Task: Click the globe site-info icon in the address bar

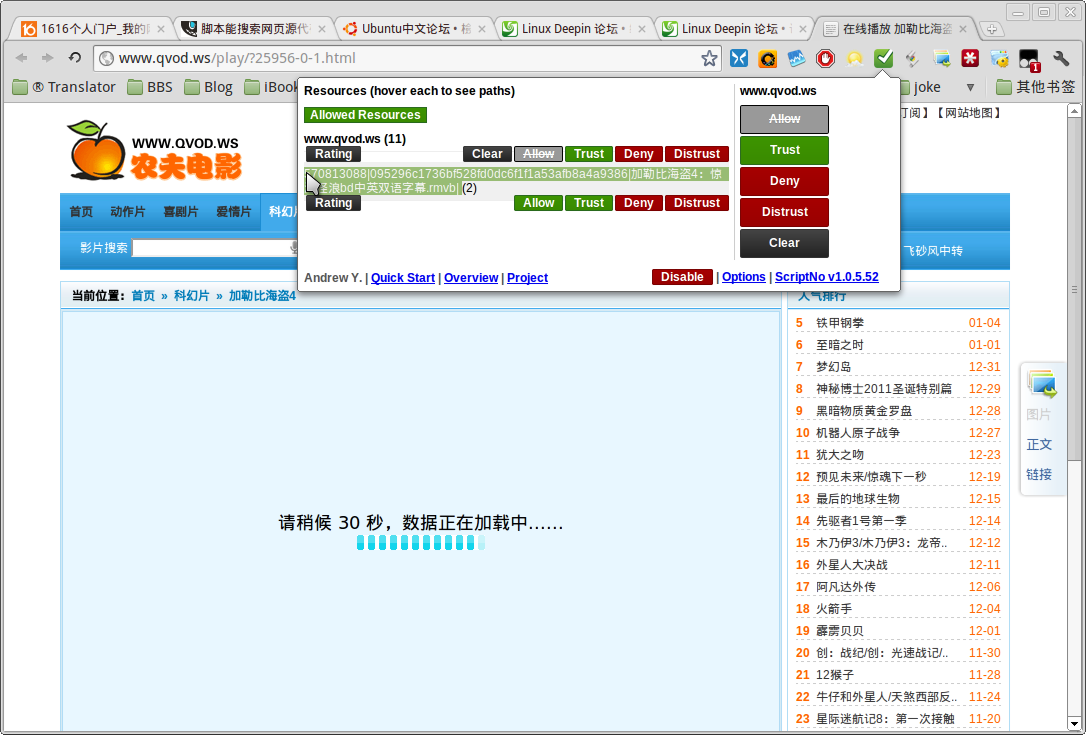Action: click(x=106, y=58)
